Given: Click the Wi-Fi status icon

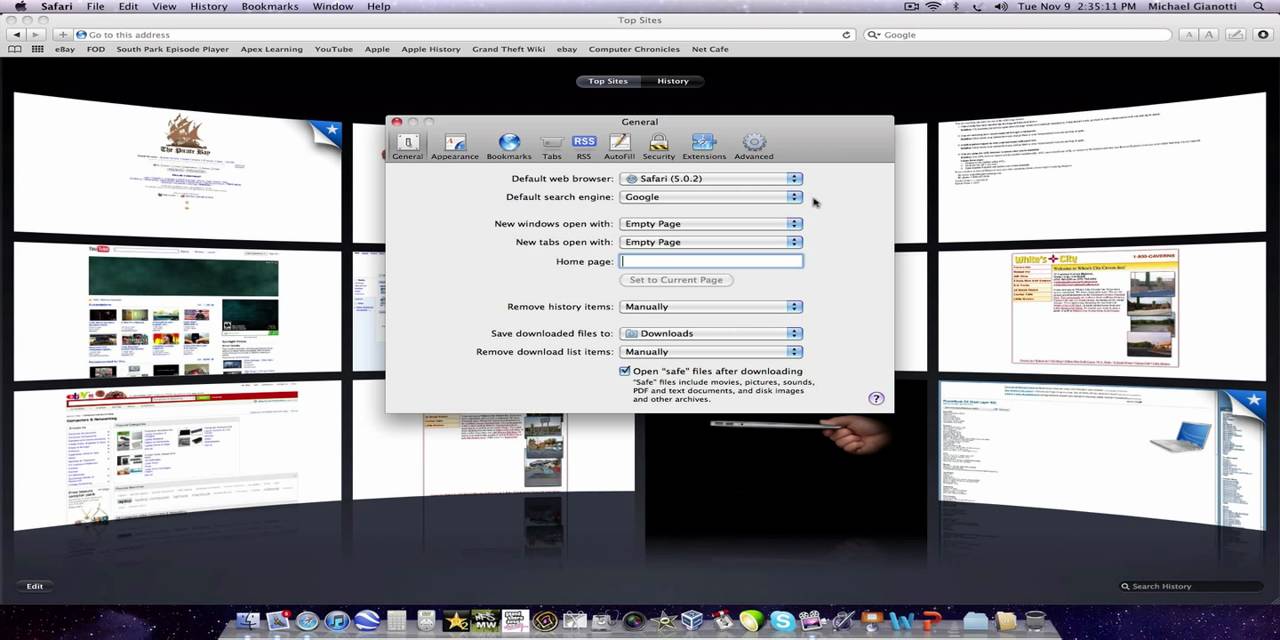Looking at the screenshot, I should pyautogui.click(x=934, y=6).
